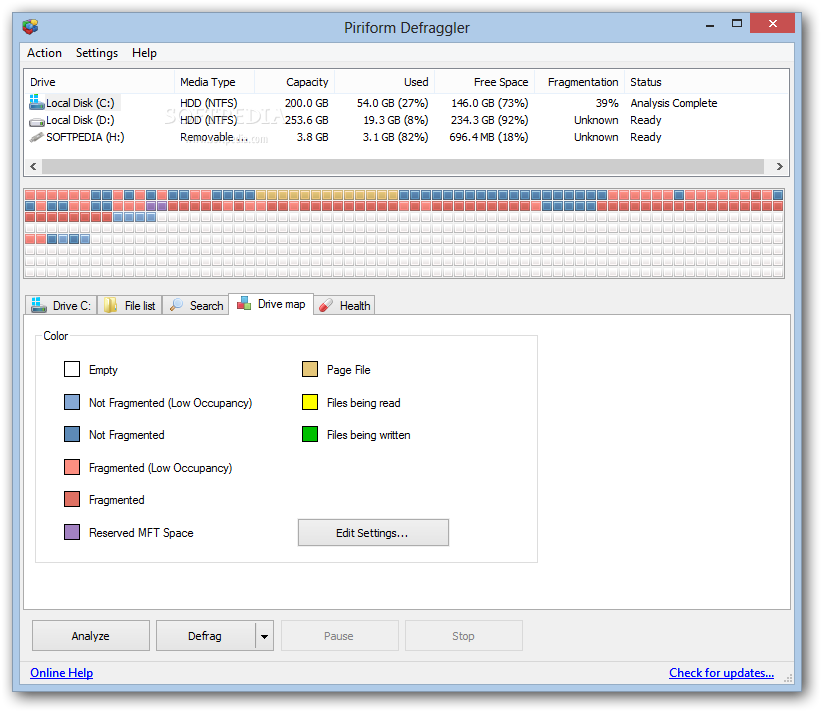Click the Pause button
The width and height of the screenshot is (822, 712).
(x=339, y=636)
